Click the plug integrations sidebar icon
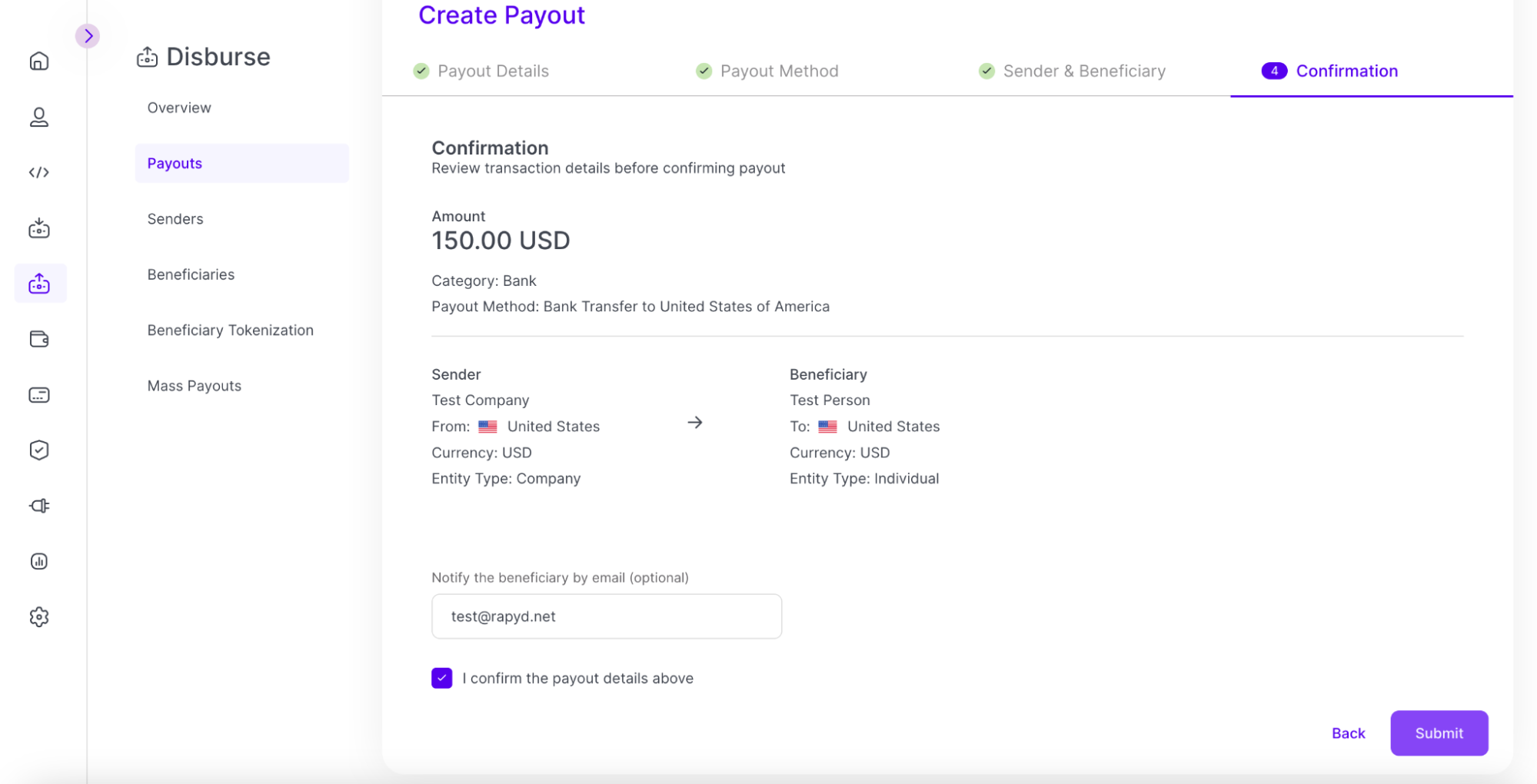The image size is (1537, 784). (x=39, y=506)
